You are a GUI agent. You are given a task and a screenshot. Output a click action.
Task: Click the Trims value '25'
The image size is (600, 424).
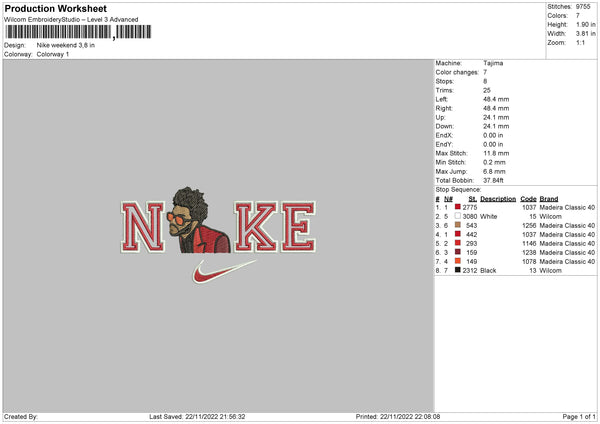(x=487, y=90)
